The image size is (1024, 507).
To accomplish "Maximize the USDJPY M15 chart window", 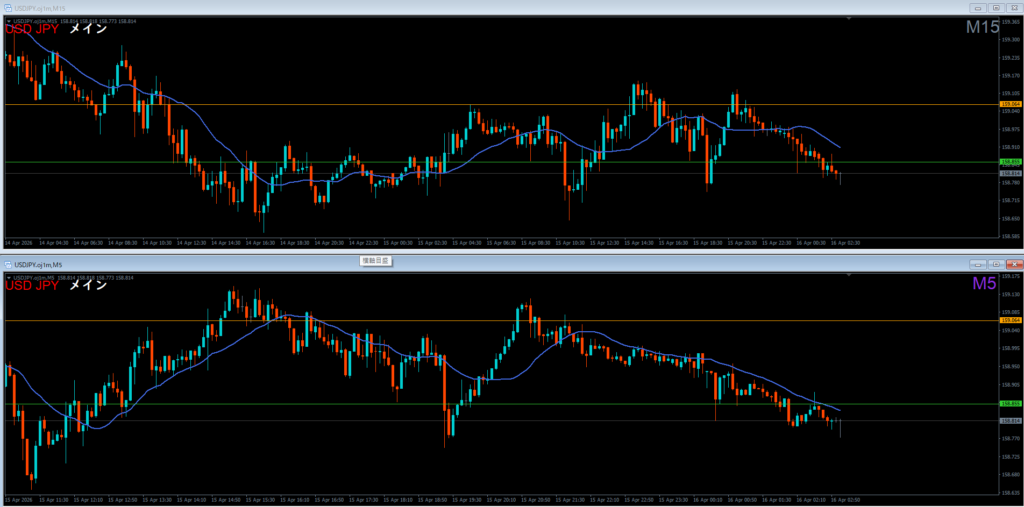I will (x=995, y=8).
